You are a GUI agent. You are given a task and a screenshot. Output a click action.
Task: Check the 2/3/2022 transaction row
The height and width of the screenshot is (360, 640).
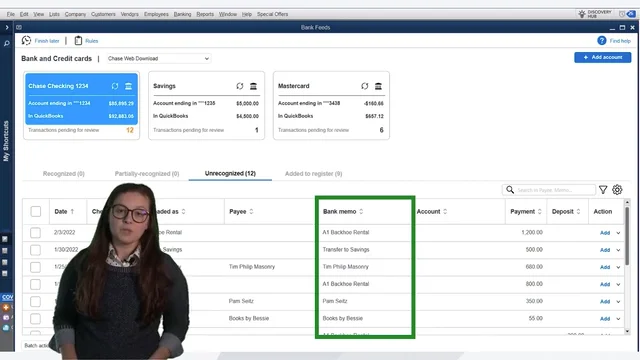point(36,233)
